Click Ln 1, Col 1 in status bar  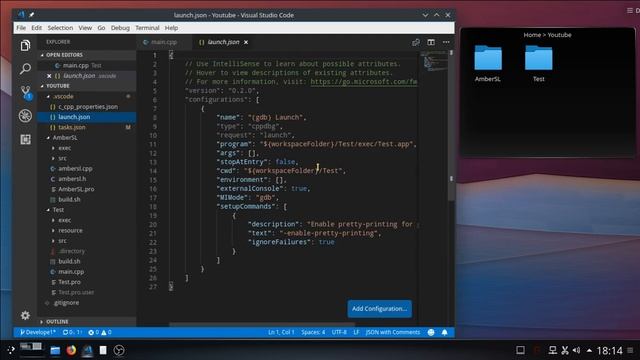281,332
